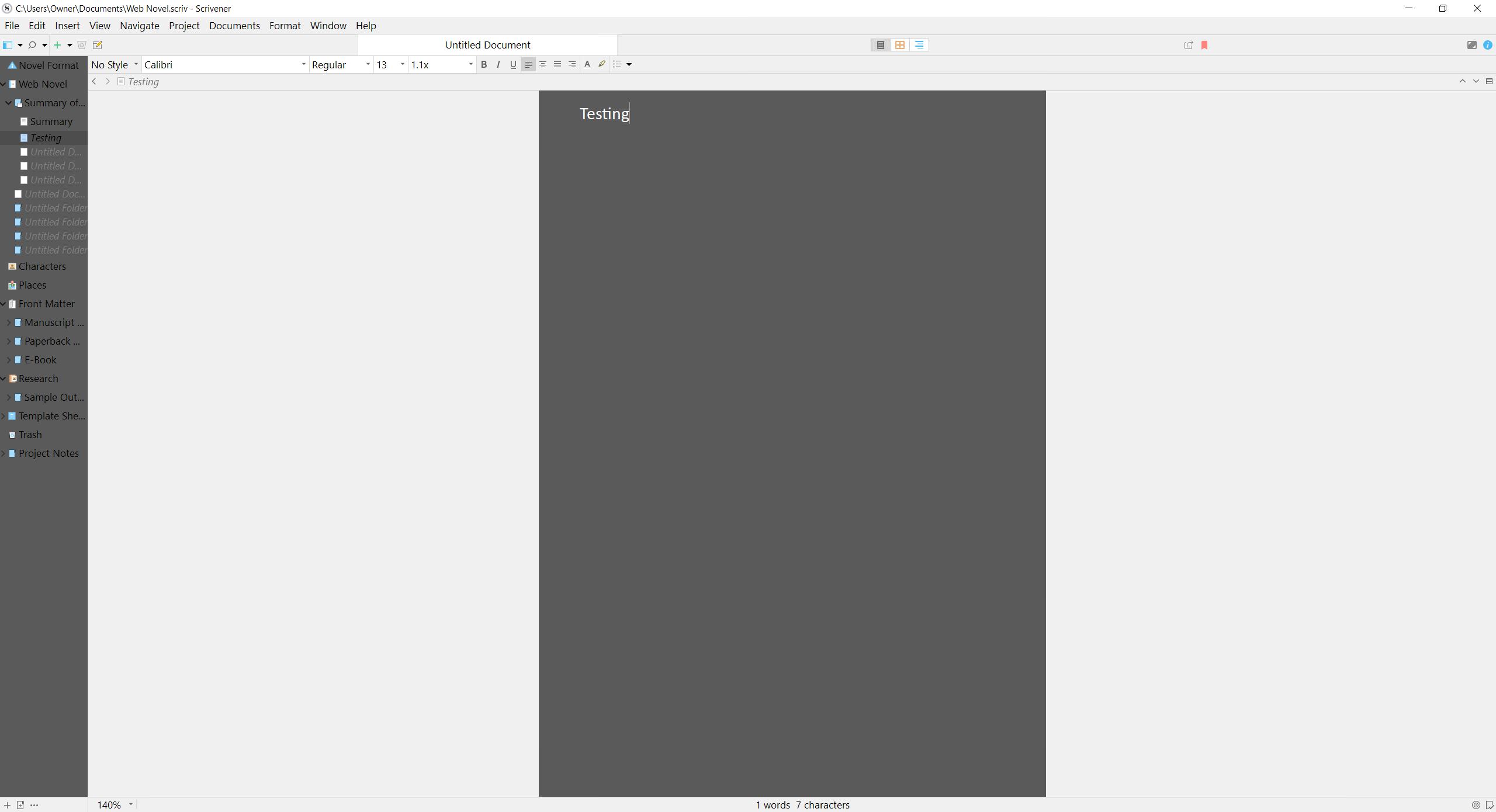Image resolution: width=1496 pixels, height=812 pixels.
Task: Toggle italic formatting
Action: (x=498, y=64)
